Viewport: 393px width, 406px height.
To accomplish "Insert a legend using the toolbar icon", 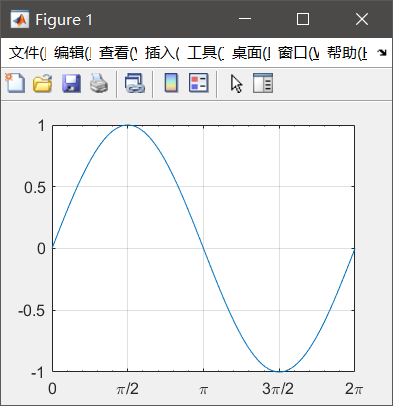I will tap(199, 83).
